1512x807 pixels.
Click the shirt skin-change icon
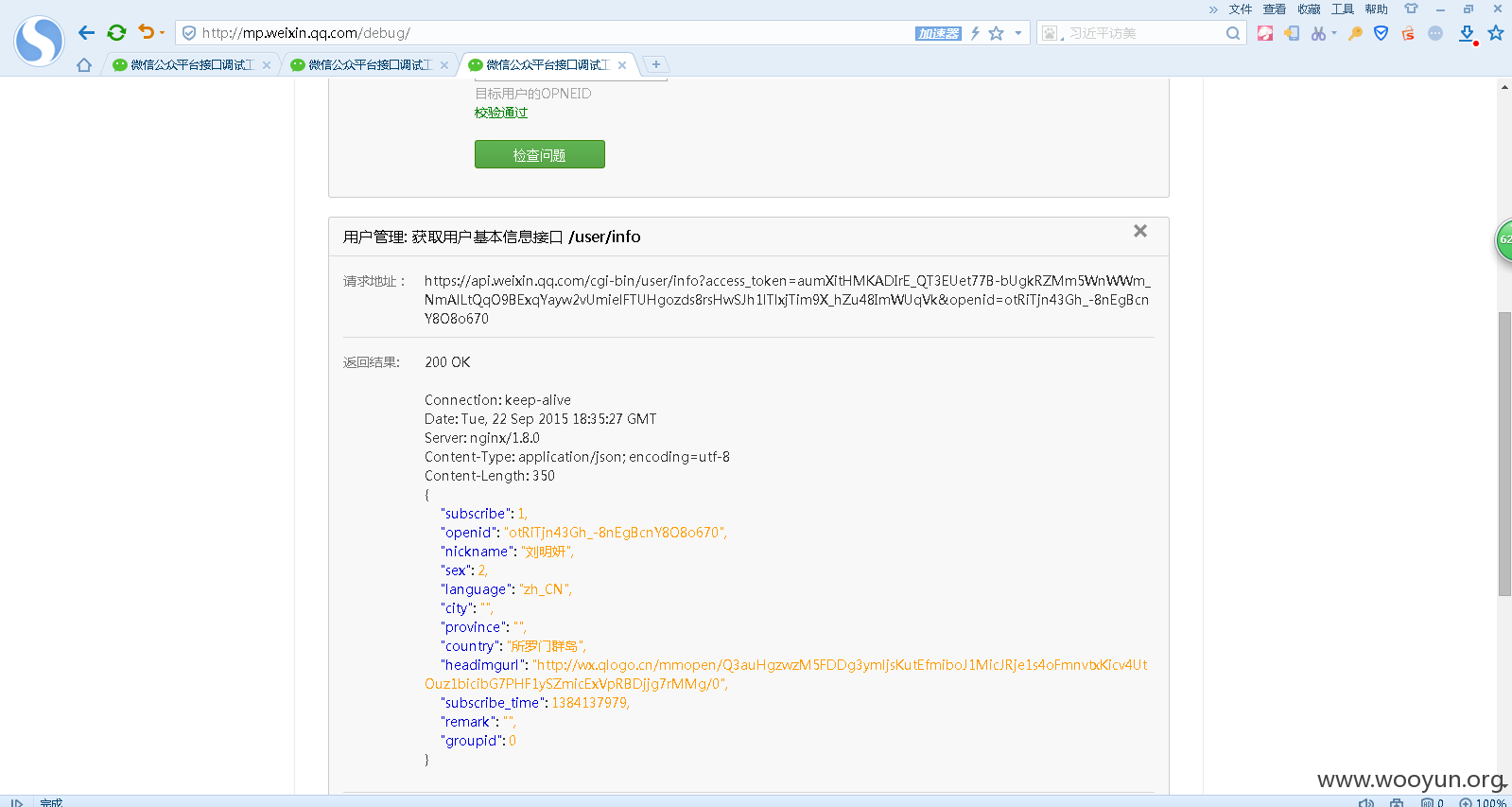tap(1411, 9)
